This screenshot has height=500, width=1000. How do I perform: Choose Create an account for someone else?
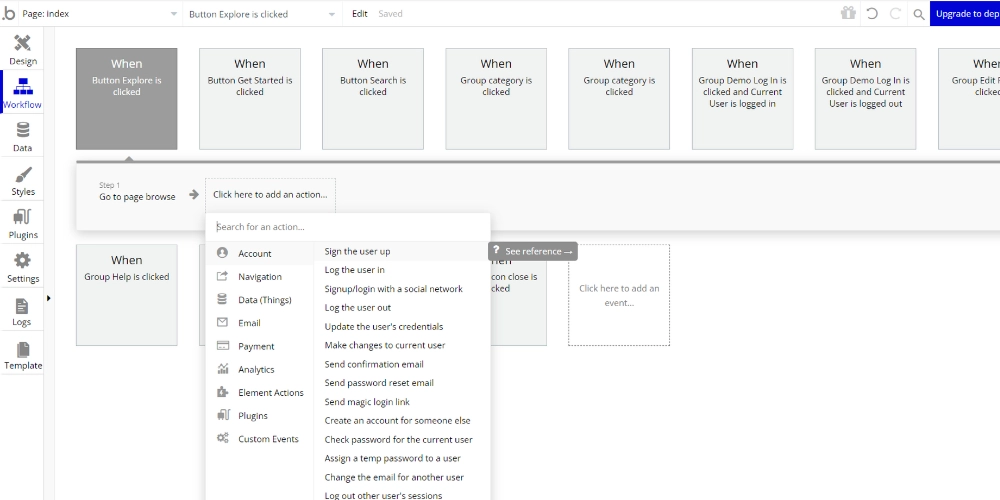(402, 420)
